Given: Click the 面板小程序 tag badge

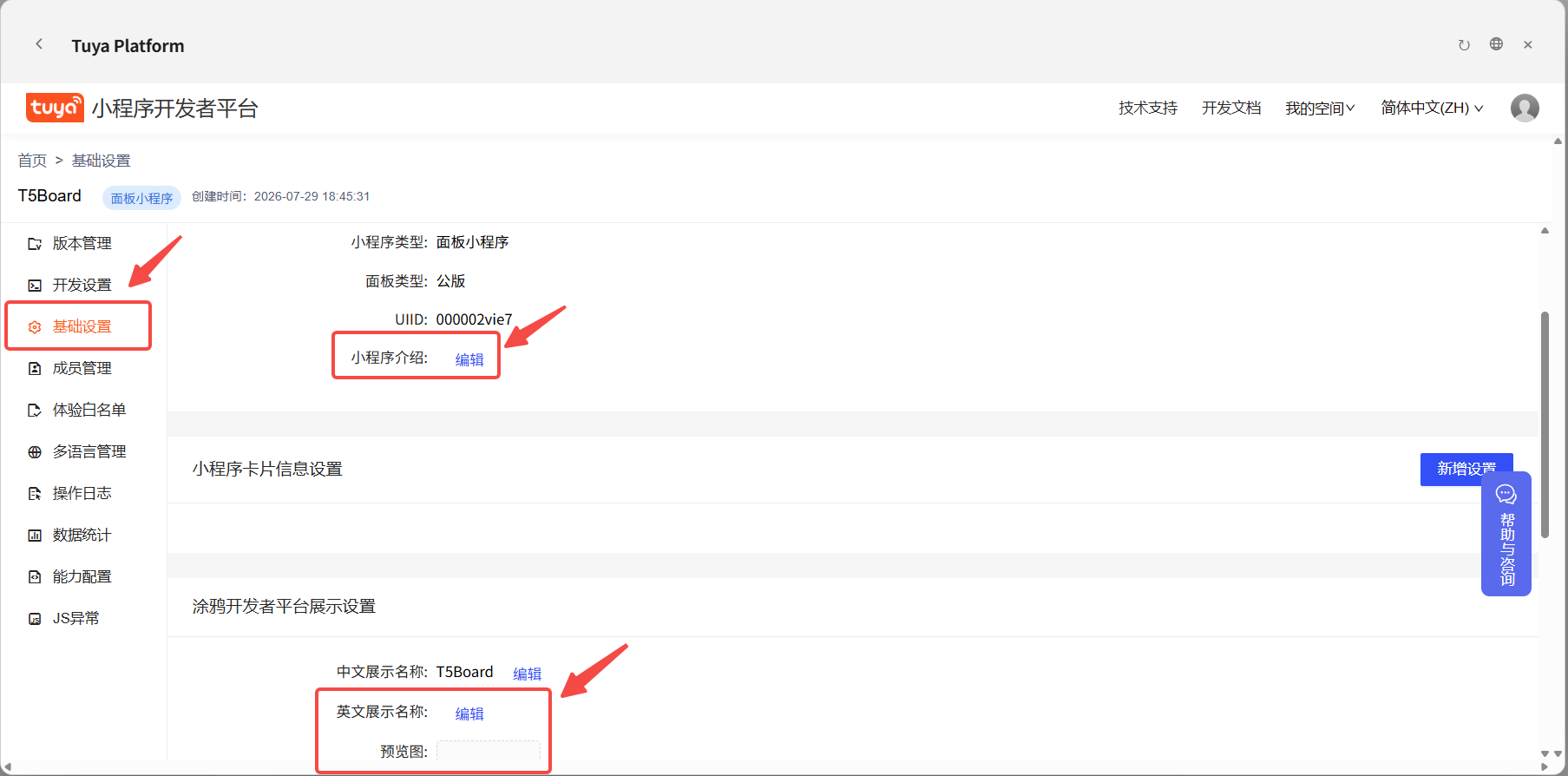Looking at the screenshot, I should coord(141,198).
